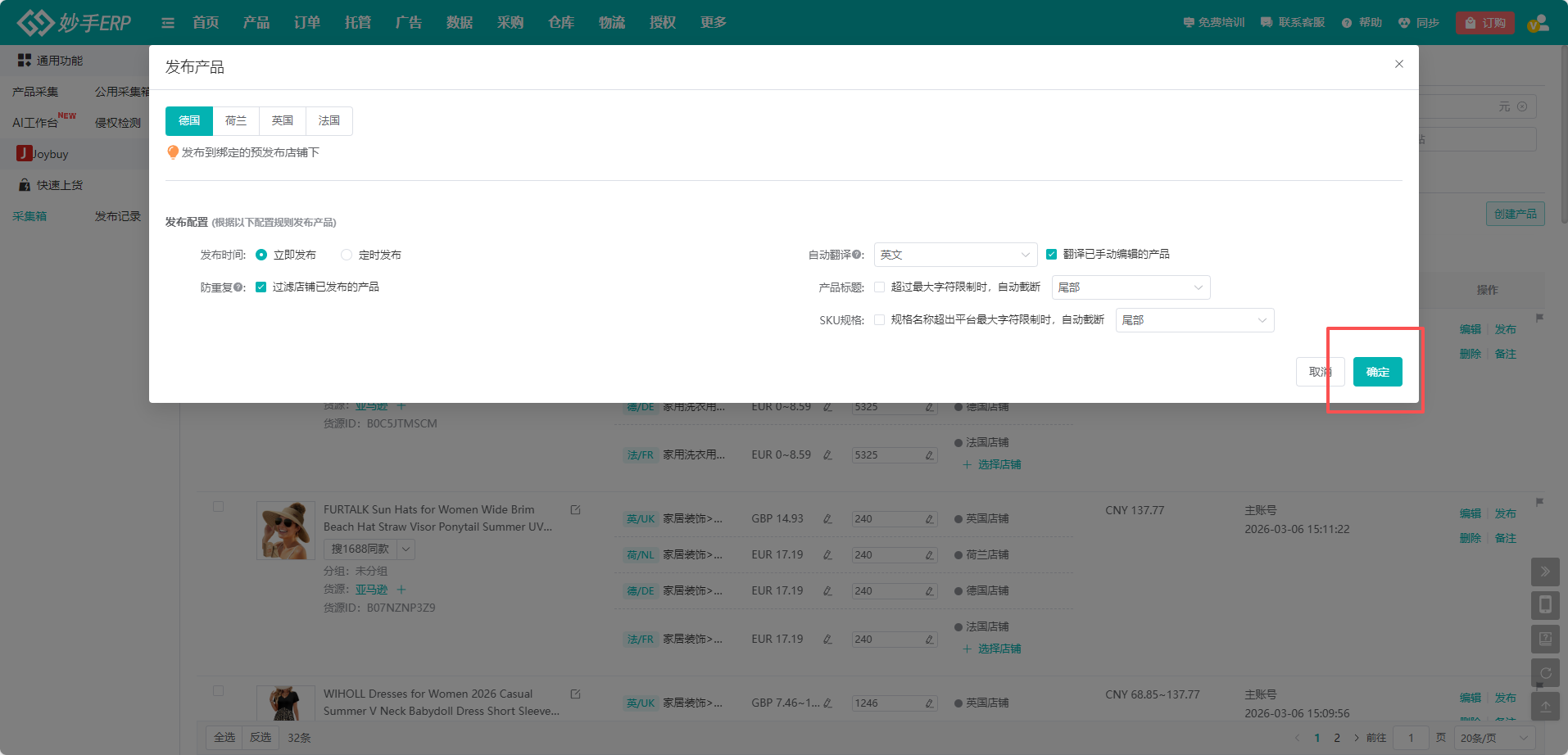
Task: Toggle 翻译已手动编辑的产品 checkbox
Action: (1052, 255)
